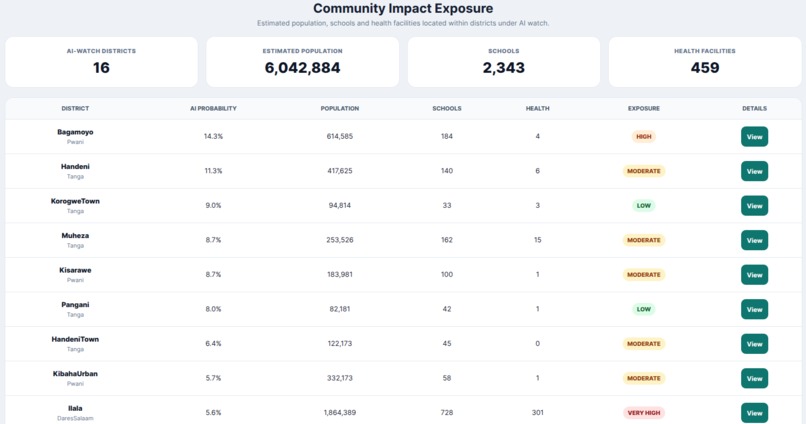Click schools count 184 for Bagamoyo
806x424 pixels.
tap(447, 136)
